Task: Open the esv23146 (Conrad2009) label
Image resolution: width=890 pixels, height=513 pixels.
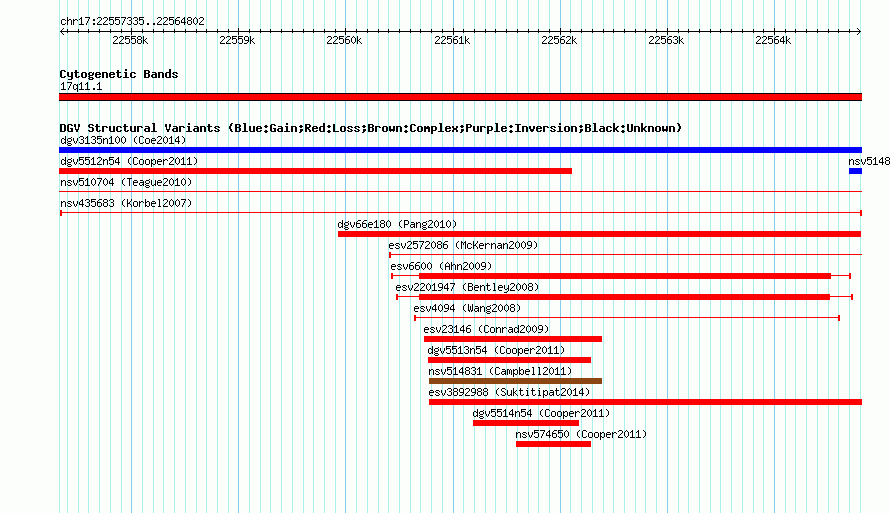Action: (486, 329)
